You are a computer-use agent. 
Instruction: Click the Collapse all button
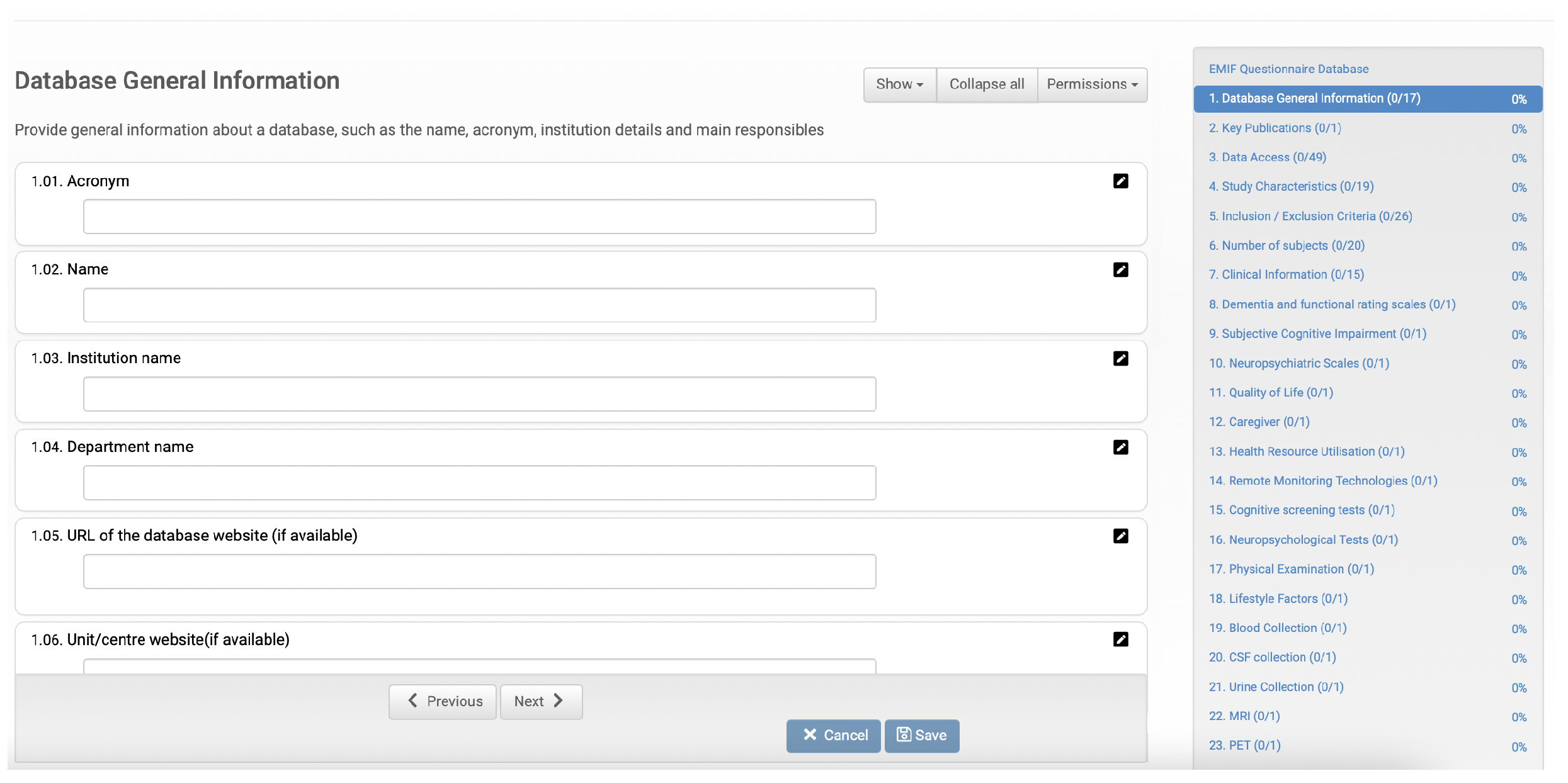pos(986,84)
